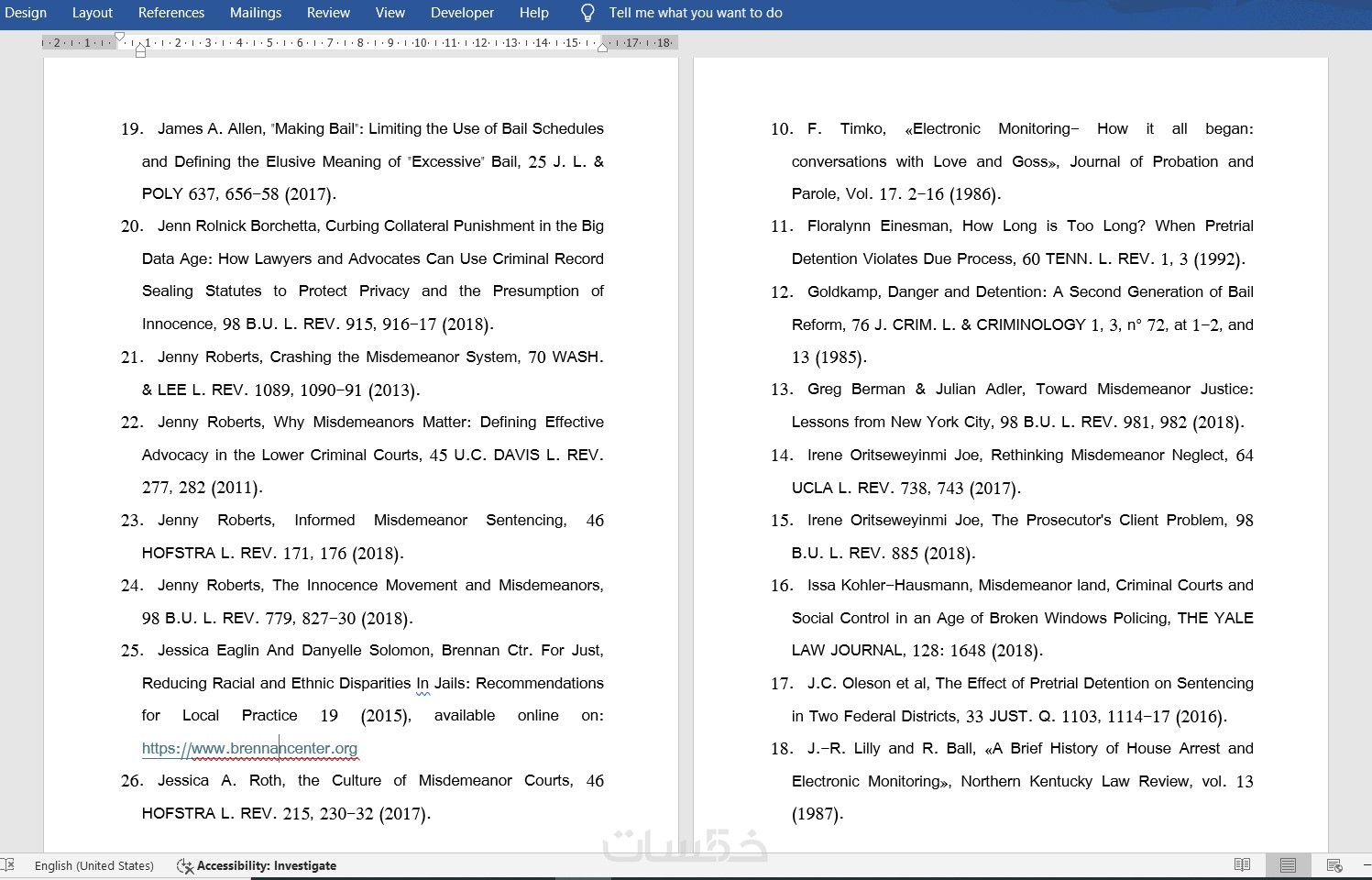Click the spelling and proofing status icon

8,865
